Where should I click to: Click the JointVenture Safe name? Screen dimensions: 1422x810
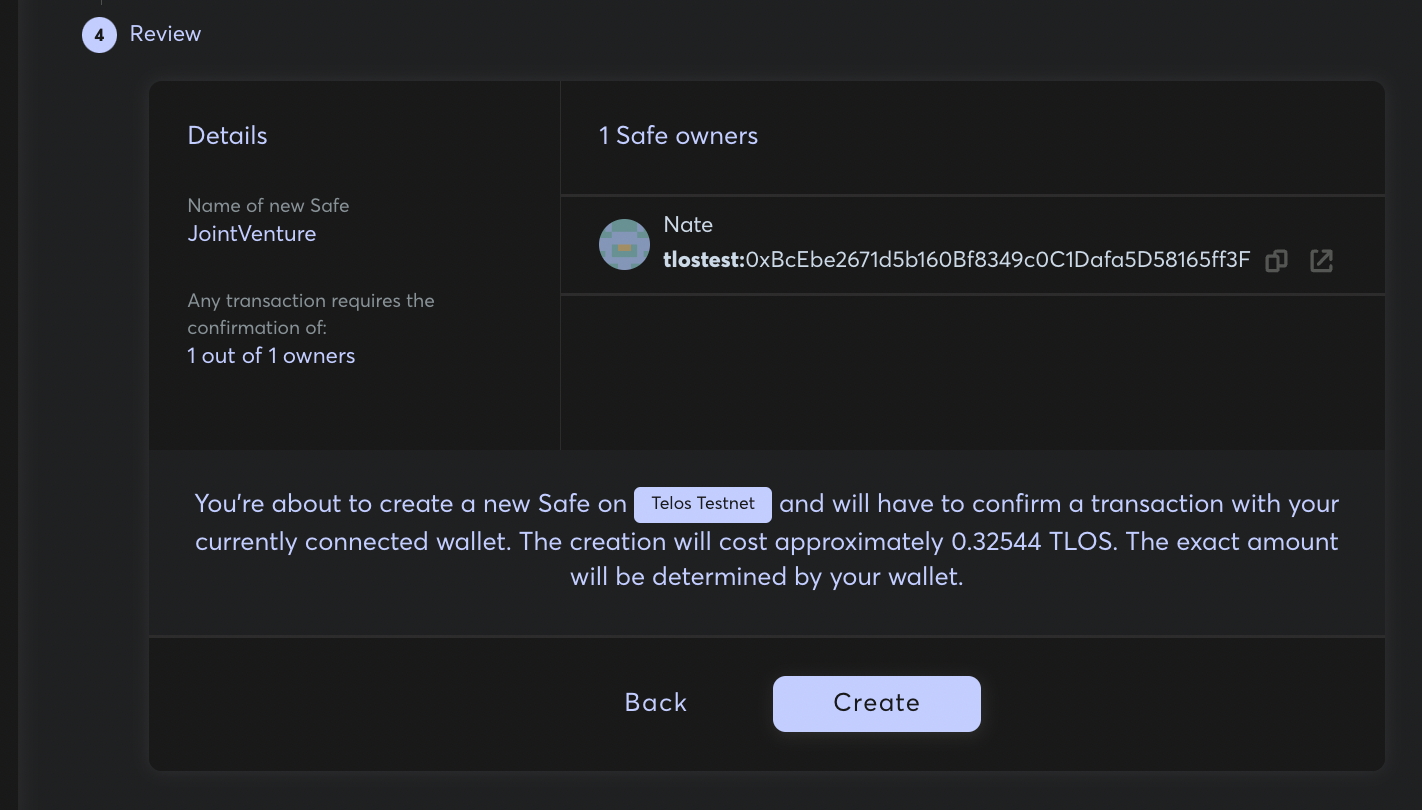click(x=252, y=234)
